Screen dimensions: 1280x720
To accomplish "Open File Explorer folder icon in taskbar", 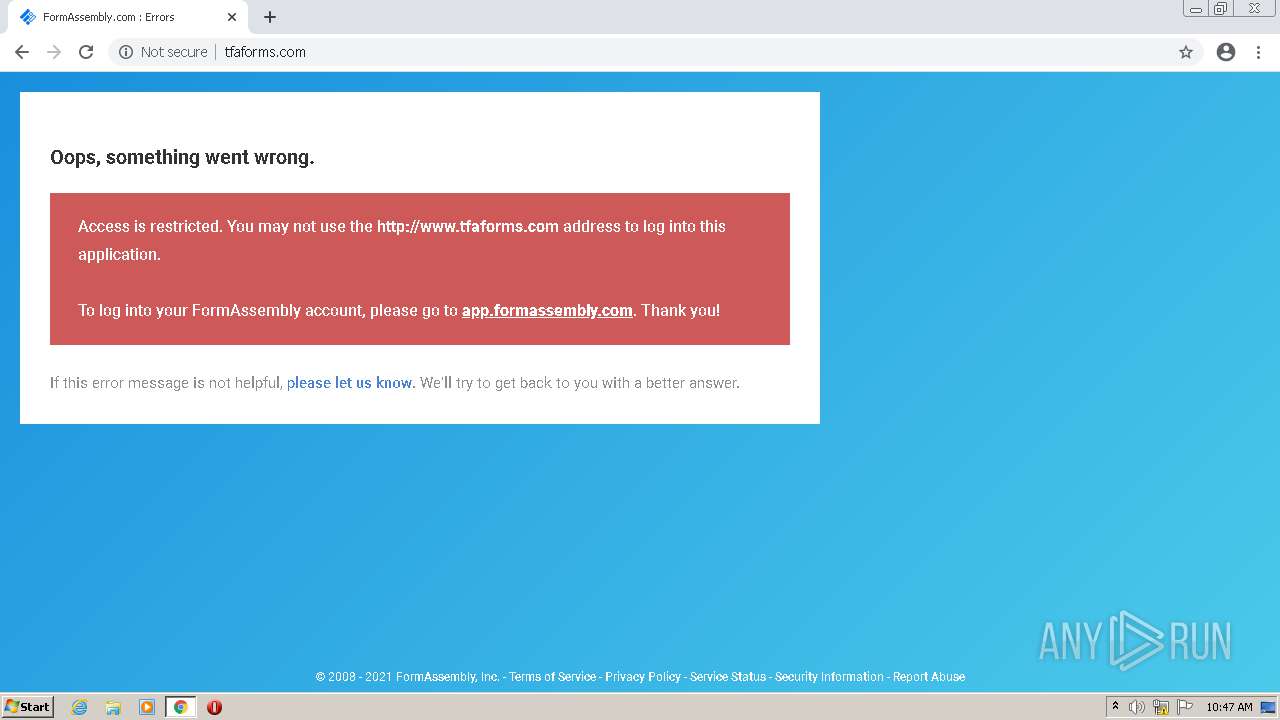I will 113,707.
